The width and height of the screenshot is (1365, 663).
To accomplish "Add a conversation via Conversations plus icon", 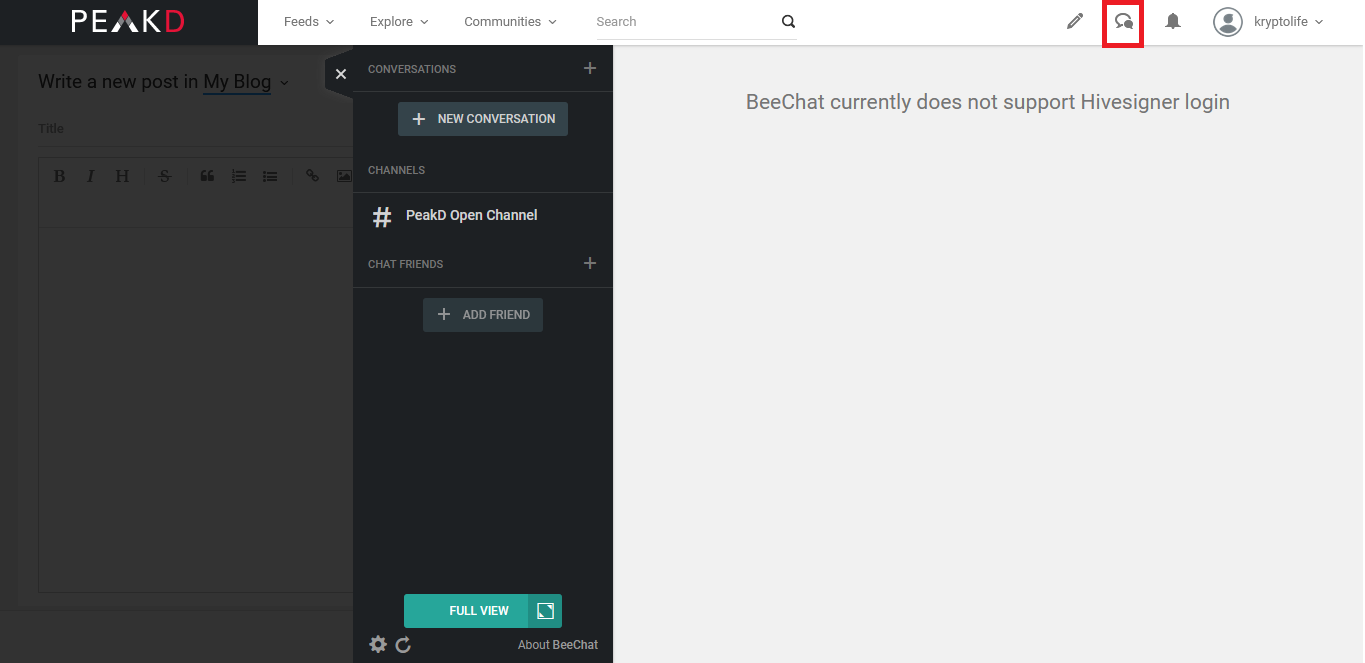I will point(590,68).
